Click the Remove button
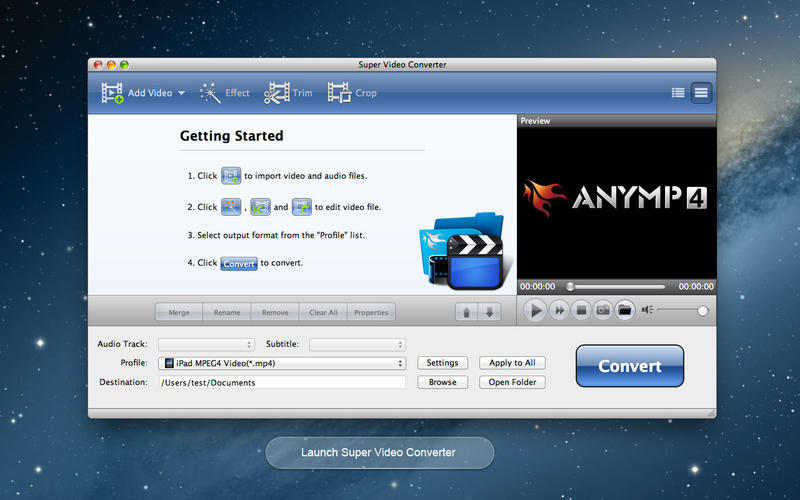800x500 pixels. pyautogui.click(x=275, y=312)
